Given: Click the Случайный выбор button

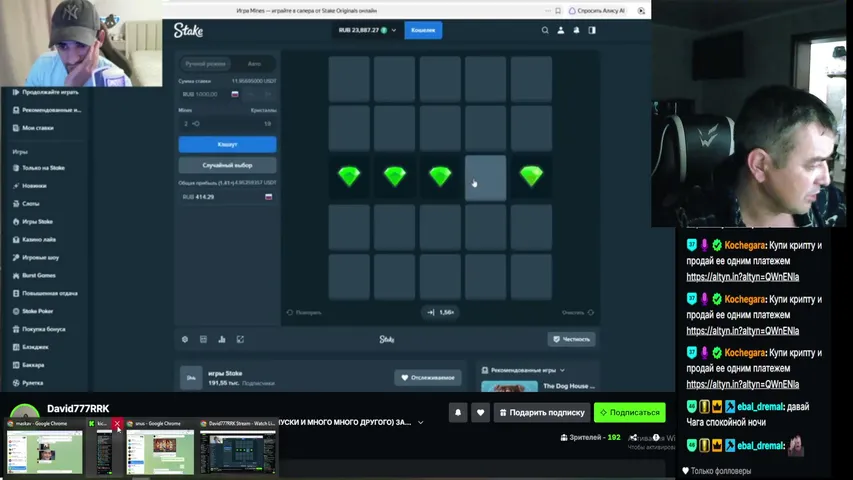Looking at the screenshot, I should point(227,165).
